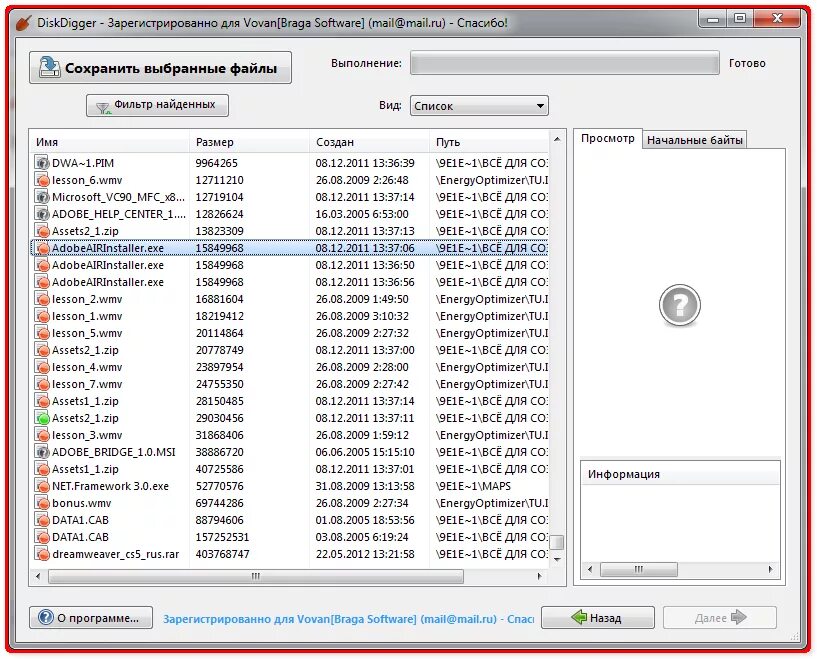Click the icon beside Assets1_1.zip sized 40725586
This screenshot has height=659, width=817.
click(x=42, y=469)
